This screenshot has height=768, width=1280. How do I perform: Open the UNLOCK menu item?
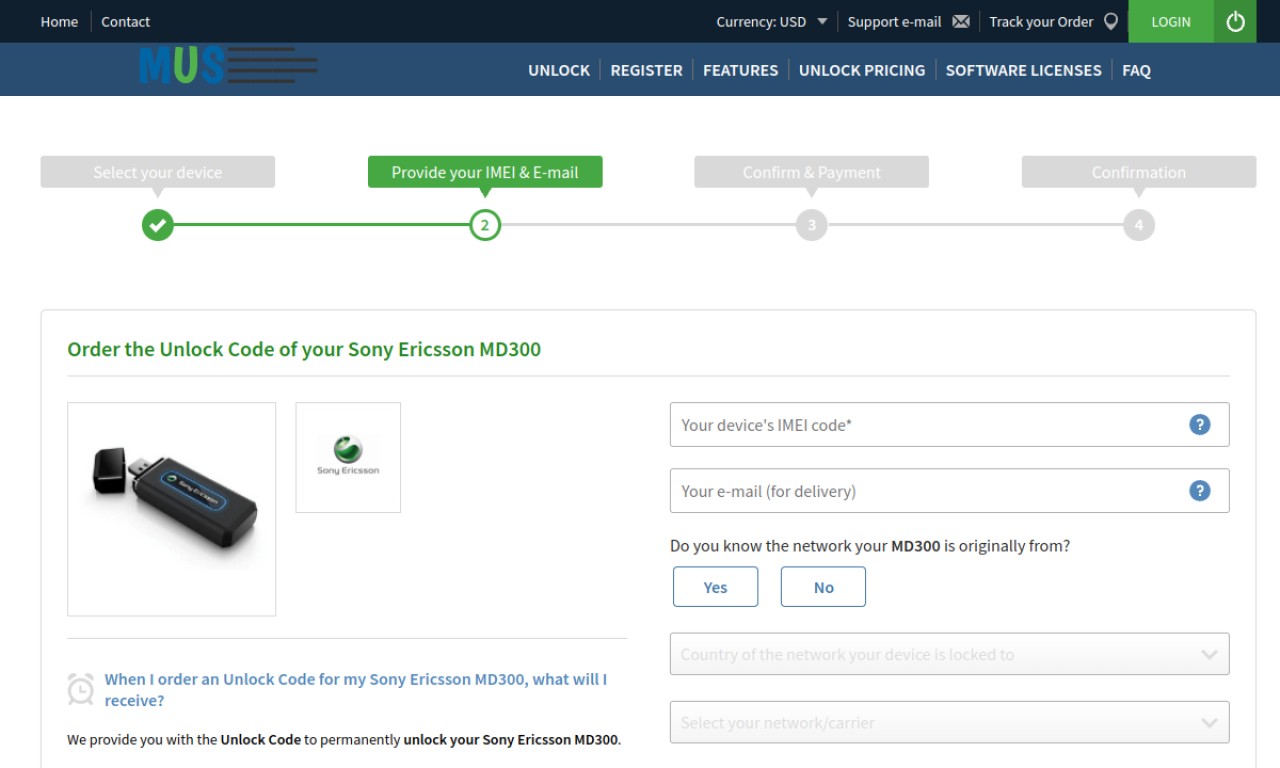(x=559, y=70)
